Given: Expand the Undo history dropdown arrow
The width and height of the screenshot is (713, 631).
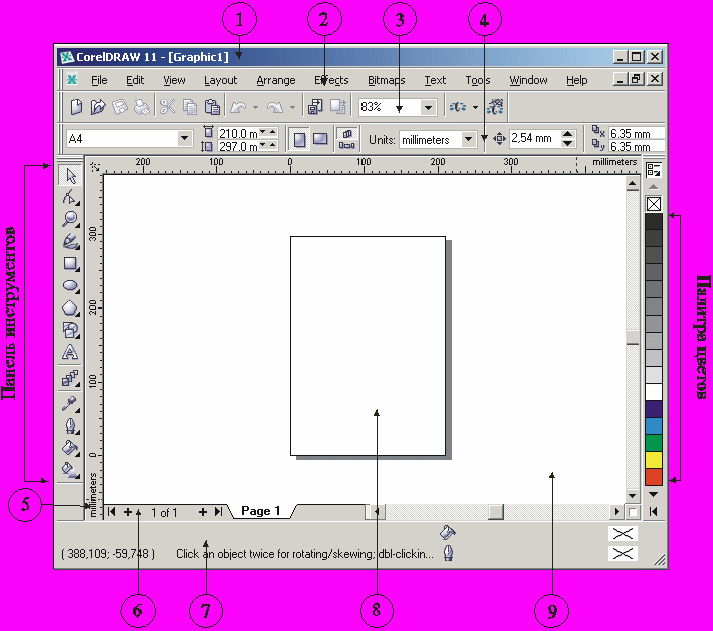Looking at the screenshot, I should point(255,108).
